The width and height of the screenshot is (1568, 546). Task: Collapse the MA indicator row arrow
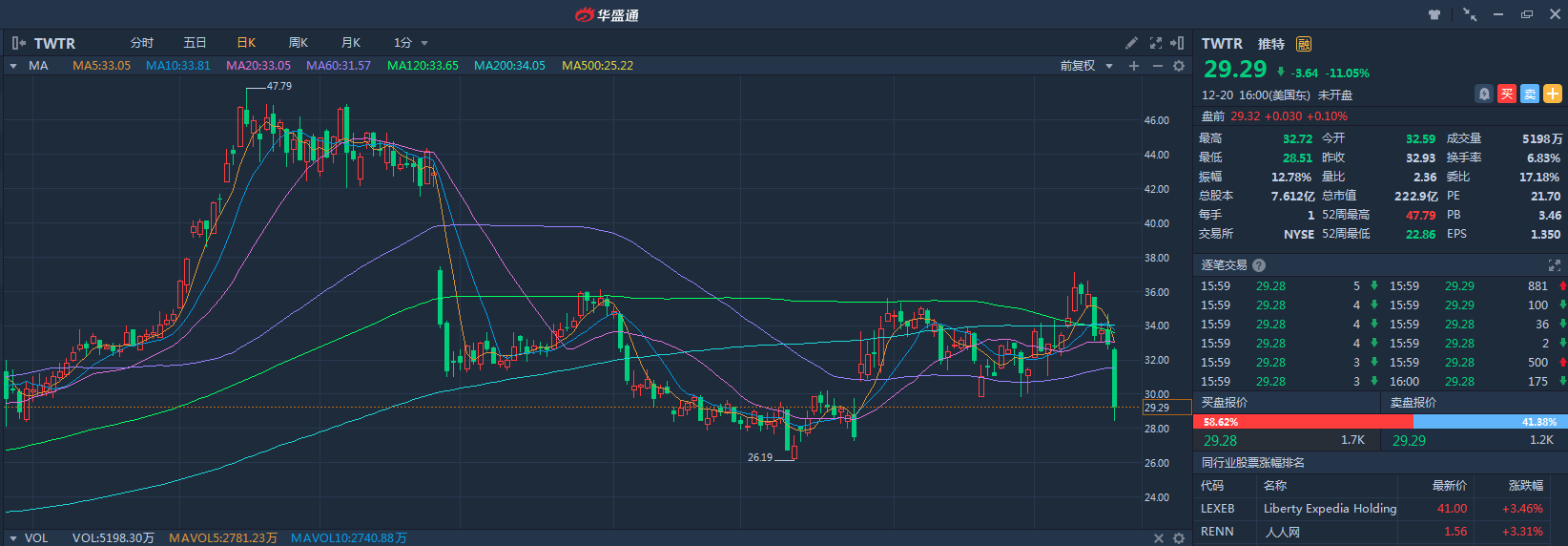coord(13,66)
